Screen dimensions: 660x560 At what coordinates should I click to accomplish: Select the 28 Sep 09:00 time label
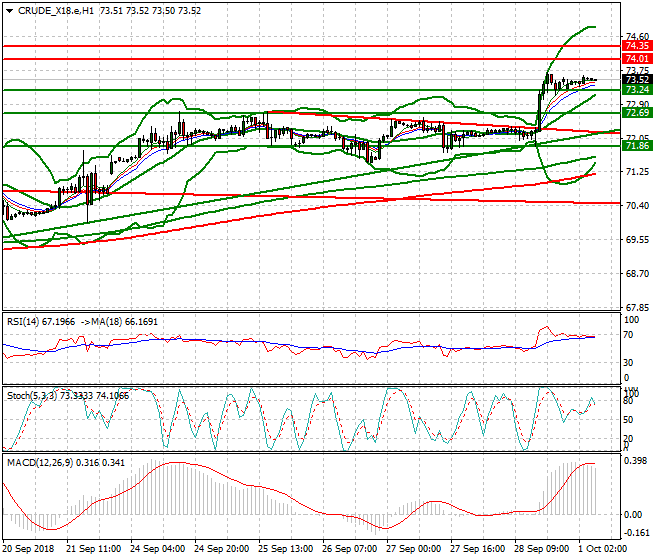coord(541,549)
